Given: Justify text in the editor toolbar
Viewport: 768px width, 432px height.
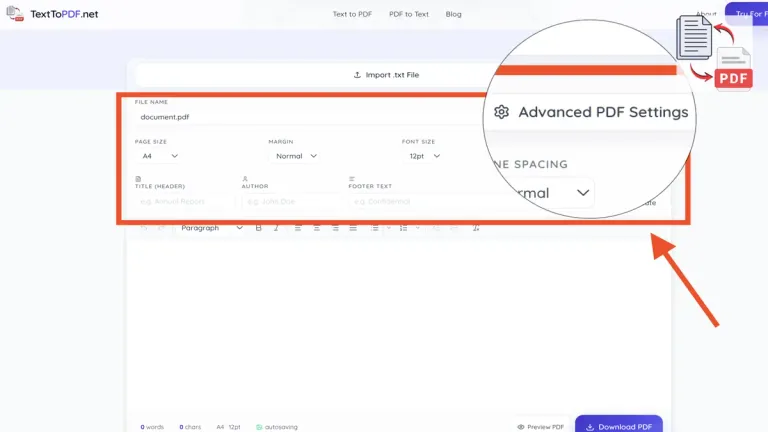Looking at the screenshot, I should coord(353,228).
